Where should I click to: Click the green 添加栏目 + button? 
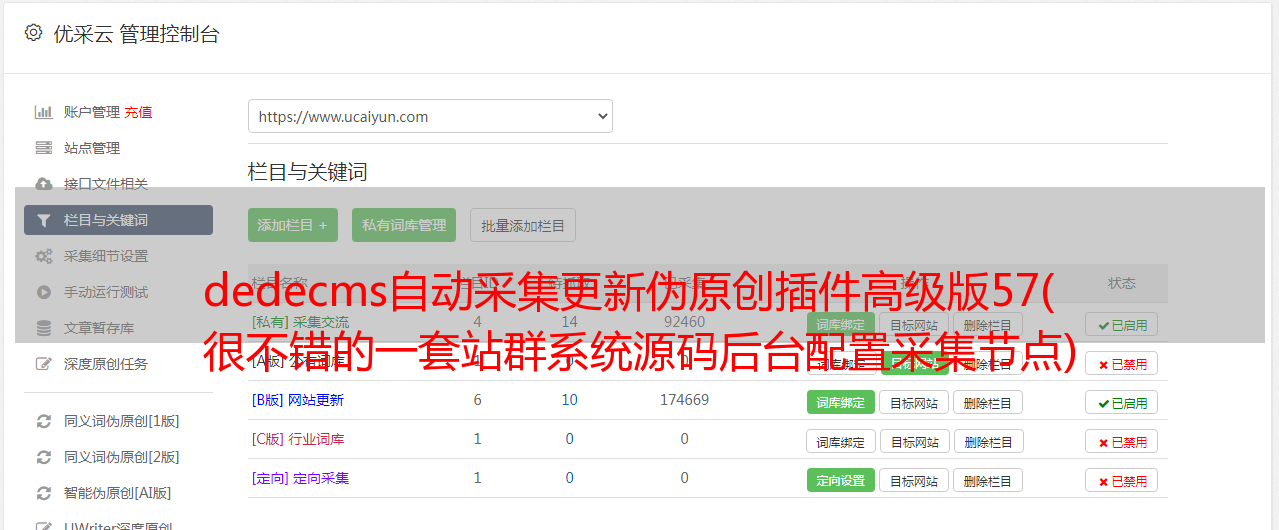(x=293, y=225)
